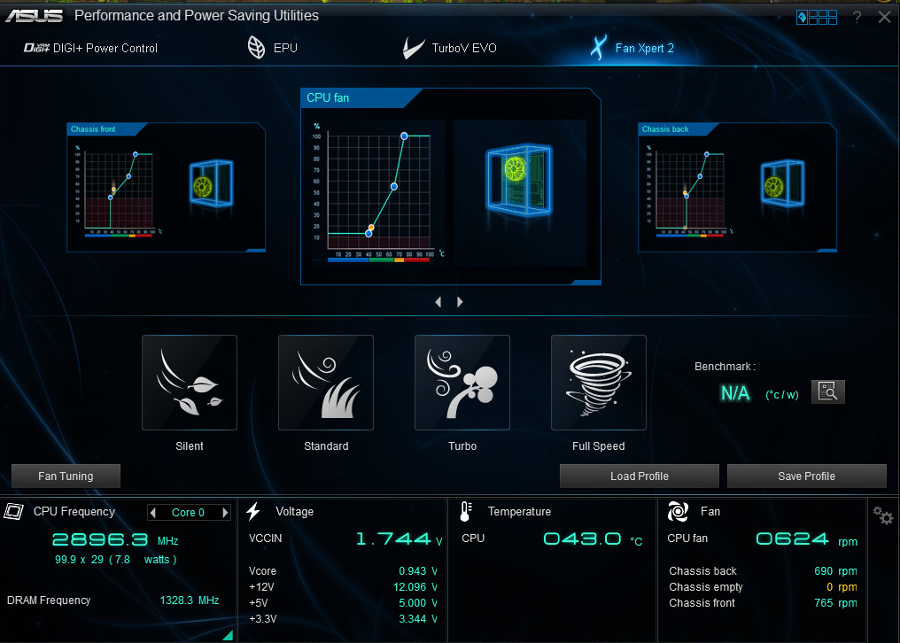Image resolution: width=900 pixels, height=643 pixels.
Task: Click the +5V 5.000 V reading
Action: 418,603
